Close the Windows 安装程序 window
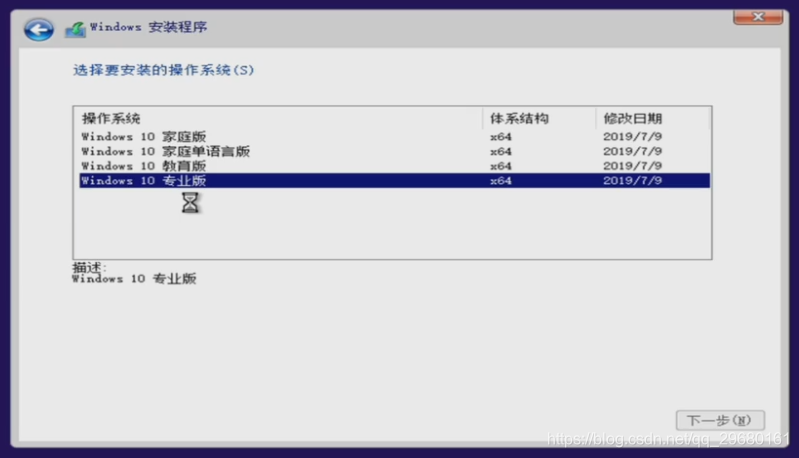Viewport: 799px width, 458px height. pos(758,17)
